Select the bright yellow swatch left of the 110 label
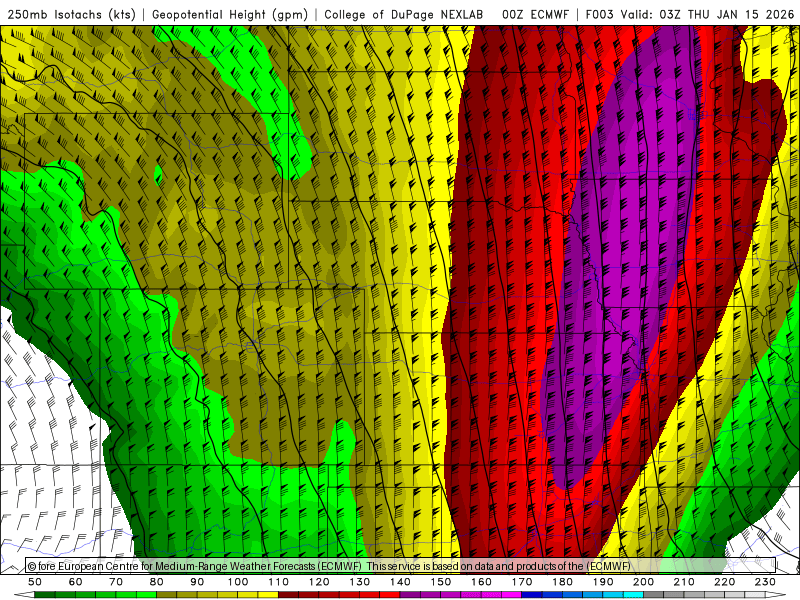This screenshot has height=600, width=800. coord(268,595)
